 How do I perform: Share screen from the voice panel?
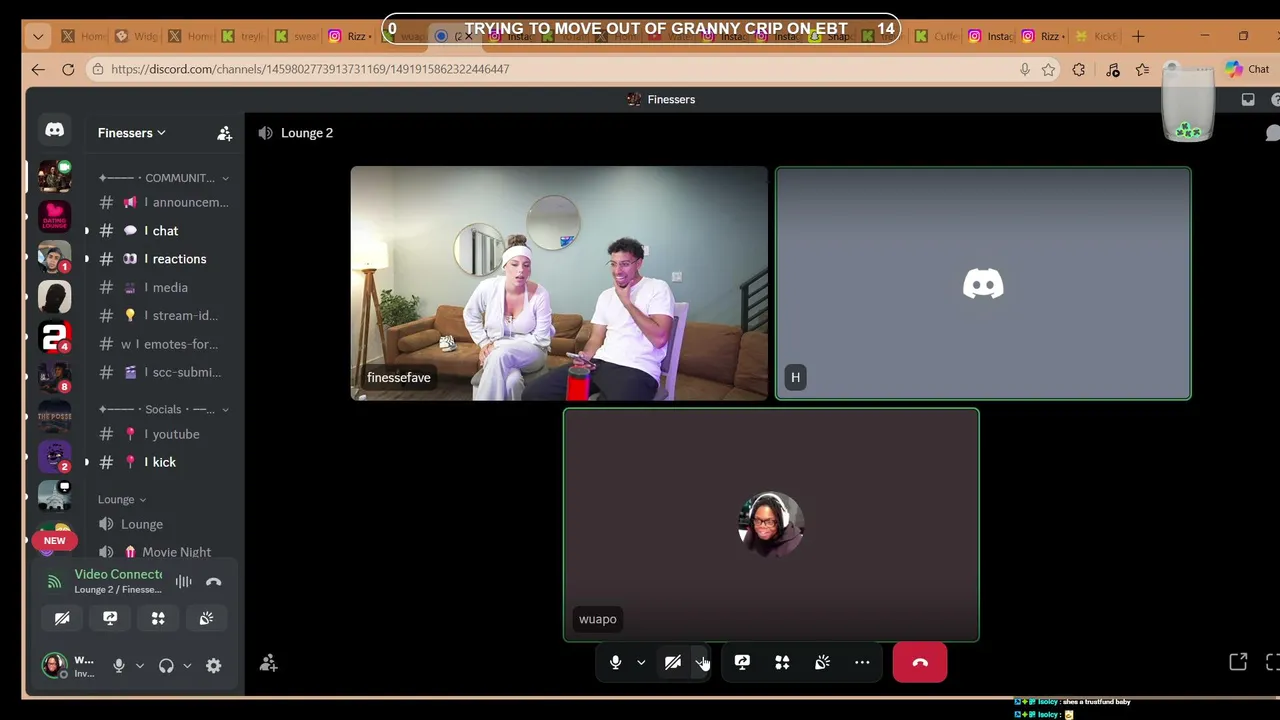coord(110,618)
